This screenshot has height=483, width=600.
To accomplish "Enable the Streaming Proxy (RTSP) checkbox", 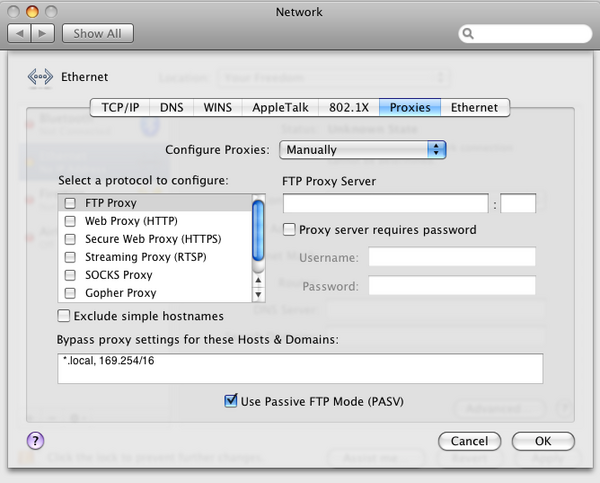I will coord(70,257).
